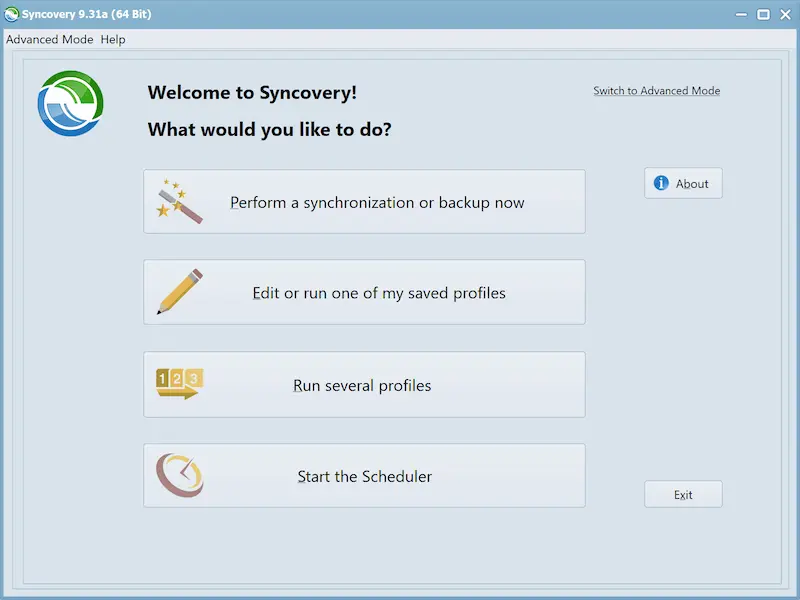Click the Switch to Advanced Mode link
This screenshot has height=600, width=800.
click(x=656, y=90)
